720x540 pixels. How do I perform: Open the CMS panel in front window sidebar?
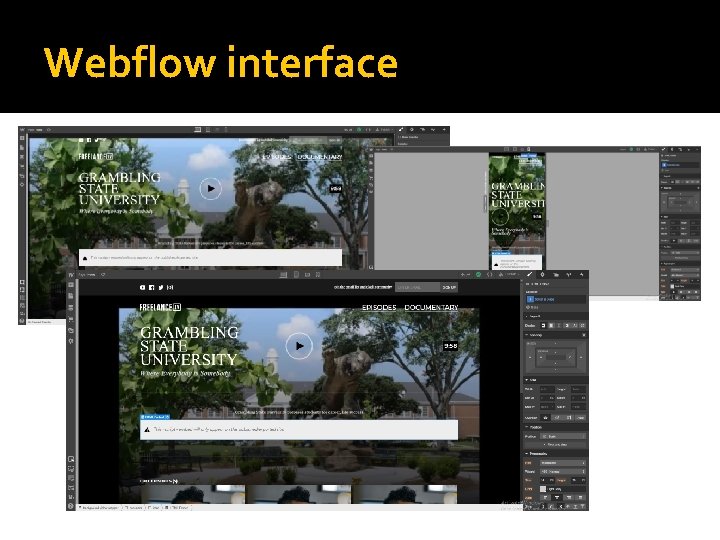(x=71, y=307)
